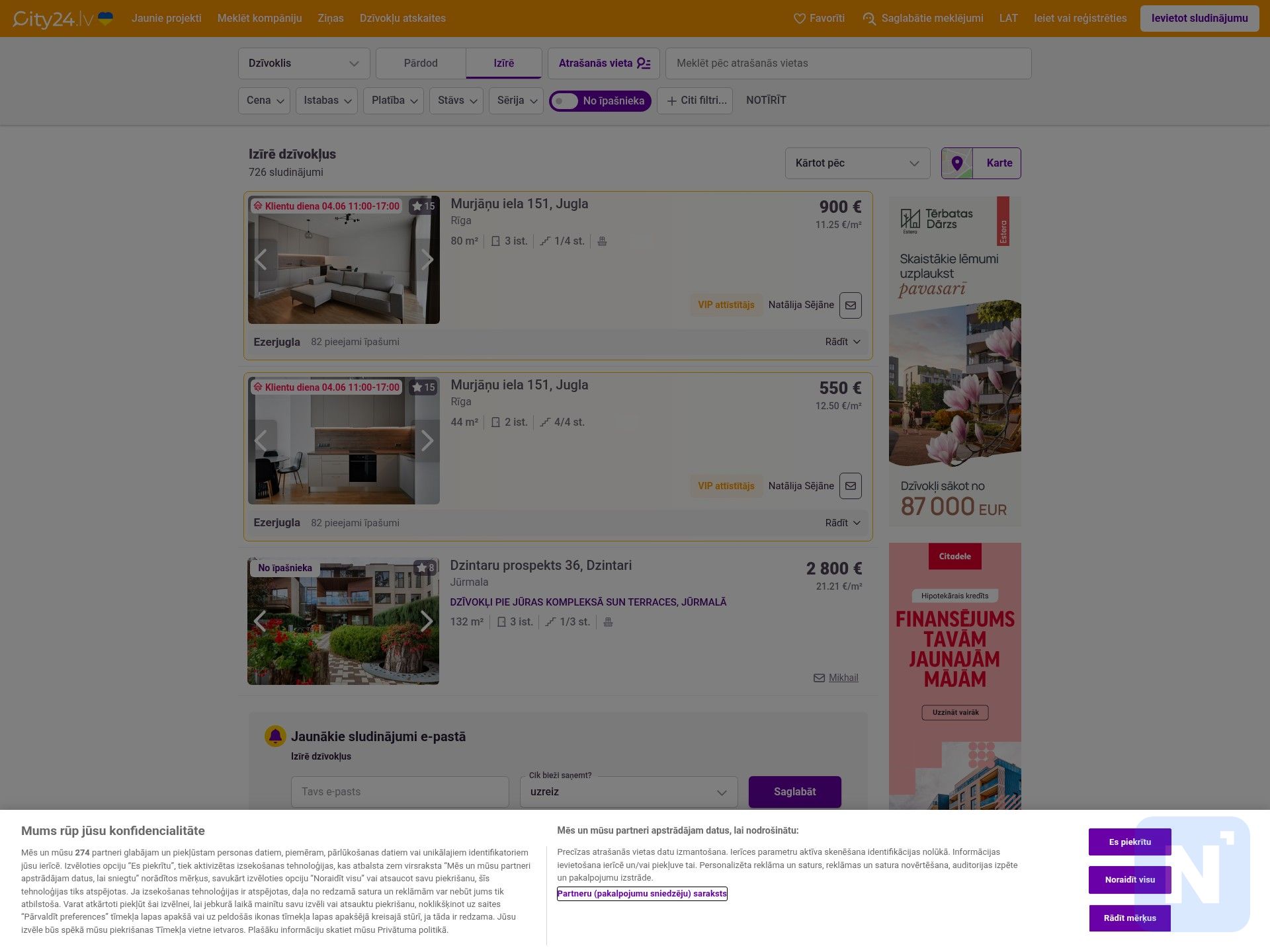Click the Mikhail contact link
The image size is (1270, 952).
coord(843,678)
